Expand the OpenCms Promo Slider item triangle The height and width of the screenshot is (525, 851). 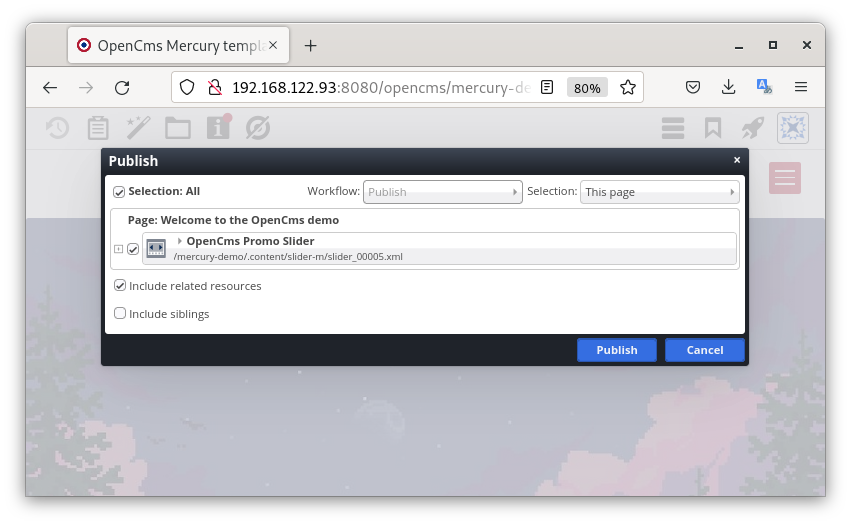coord(180,241)
